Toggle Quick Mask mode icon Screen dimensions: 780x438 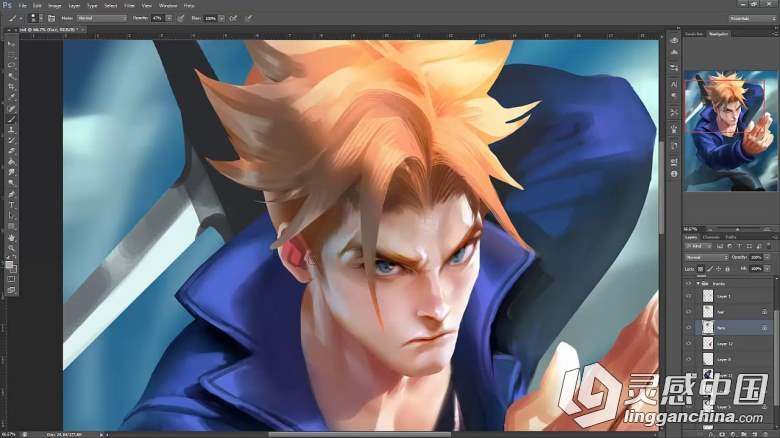coord(11,279)
